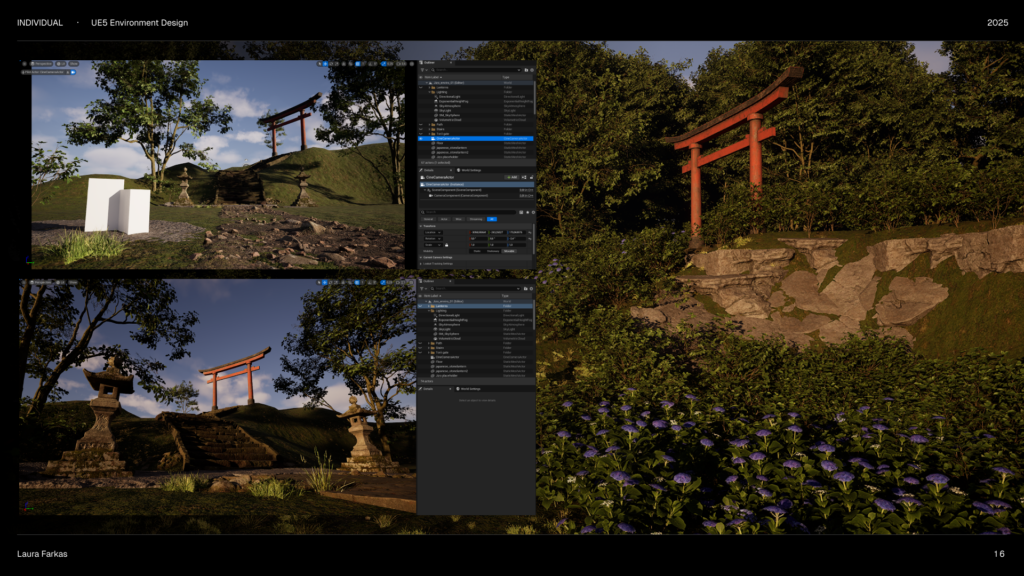Screen dimensions: 1024x576
Task: Click the eject icon beside Pilot Actor label
Action: click(67, 72)
